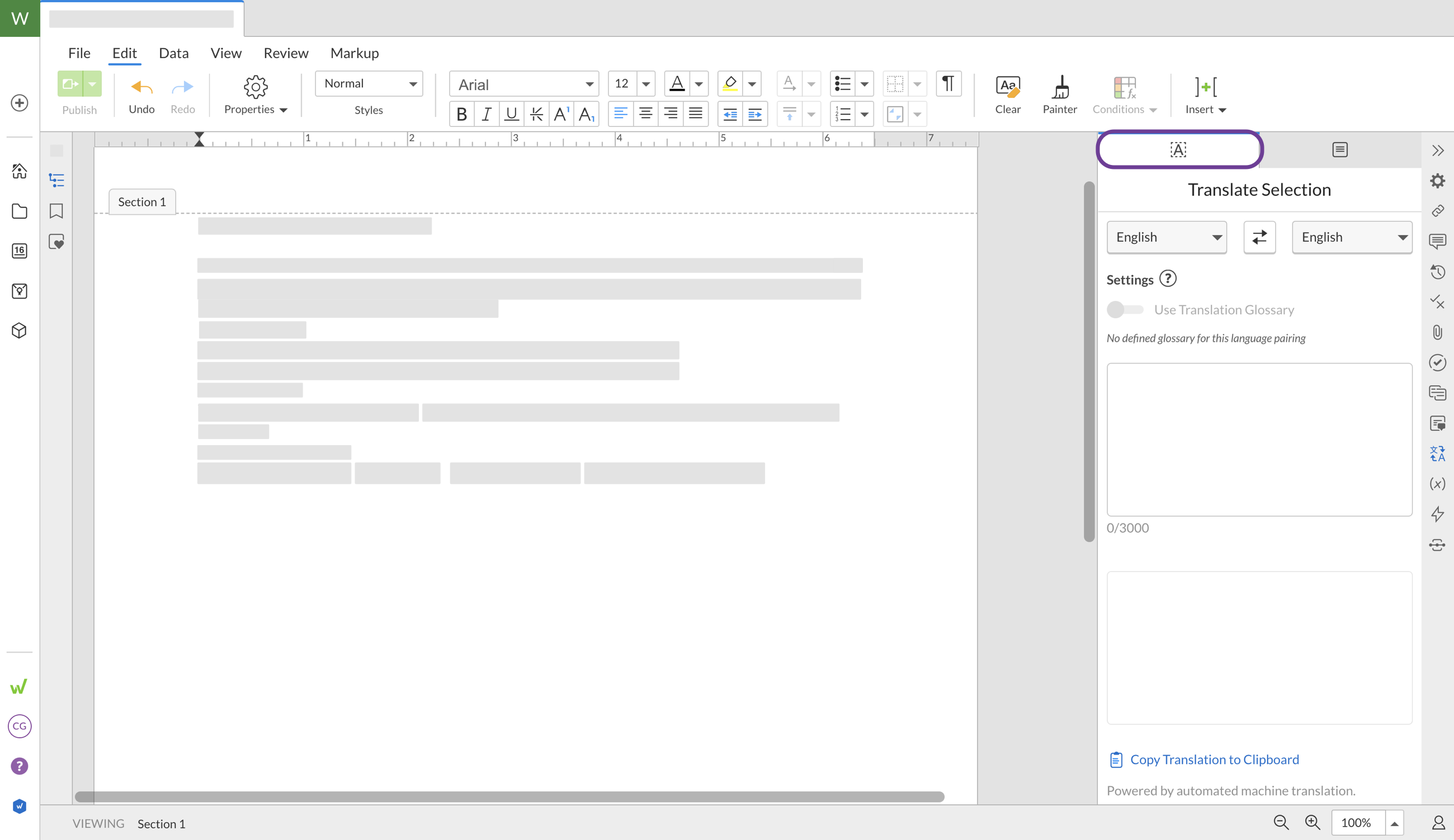Open the Review menu
The width and height of the screenshot is (1454, 840).
(x=286, y=53)
